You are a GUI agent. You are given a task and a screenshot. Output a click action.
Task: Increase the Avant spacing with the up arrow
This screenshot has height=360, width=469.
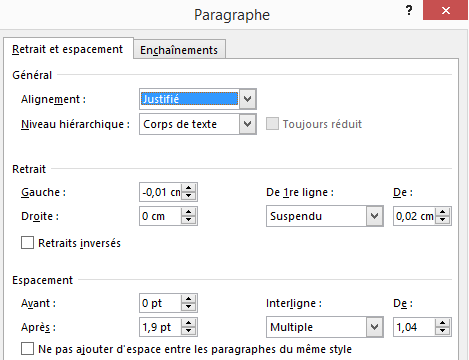[189, 299]
